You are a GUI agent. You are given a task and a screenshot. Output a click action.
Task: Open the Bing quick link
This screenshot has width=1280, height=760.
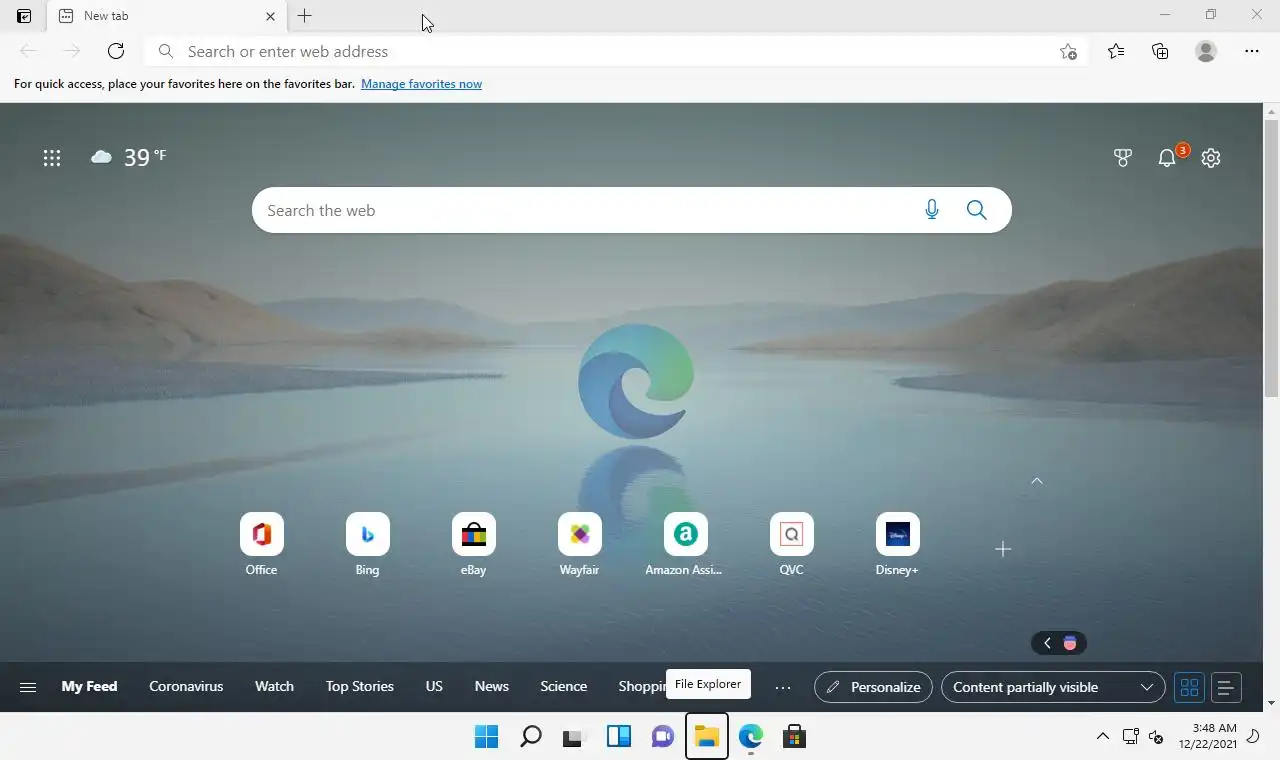coord(368,545)
